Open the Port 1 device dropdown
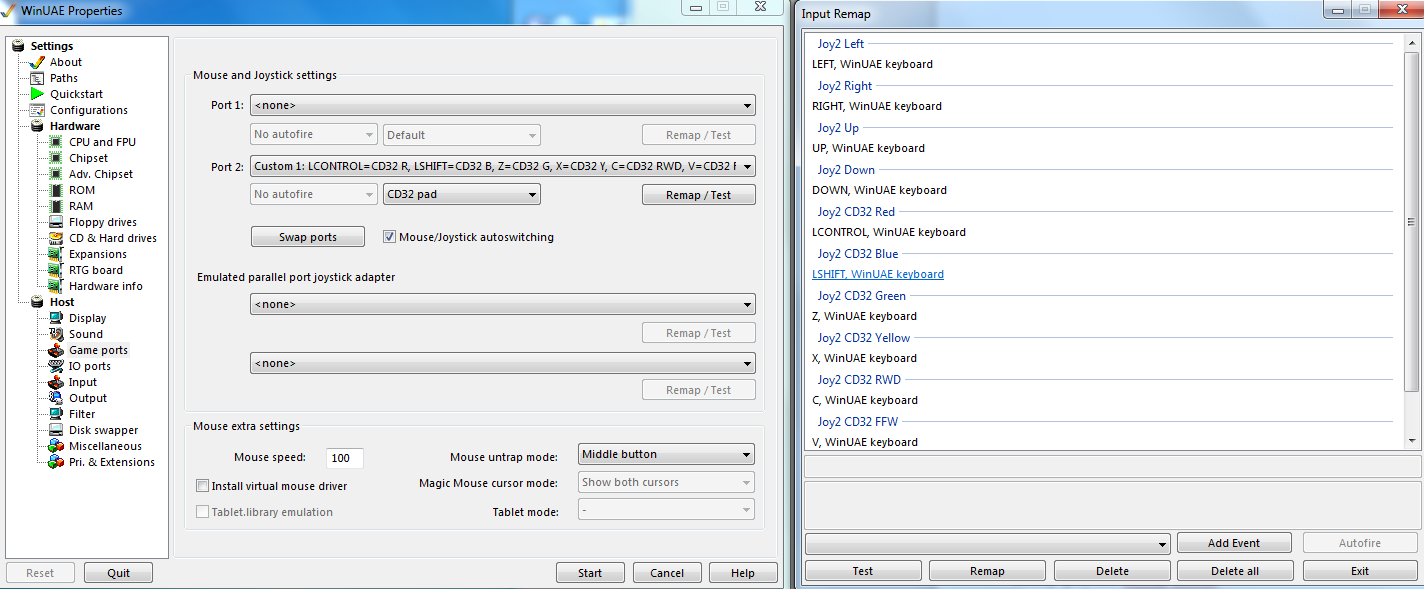The width and height of the screenshot is (1424, 589). pos(502,105)
